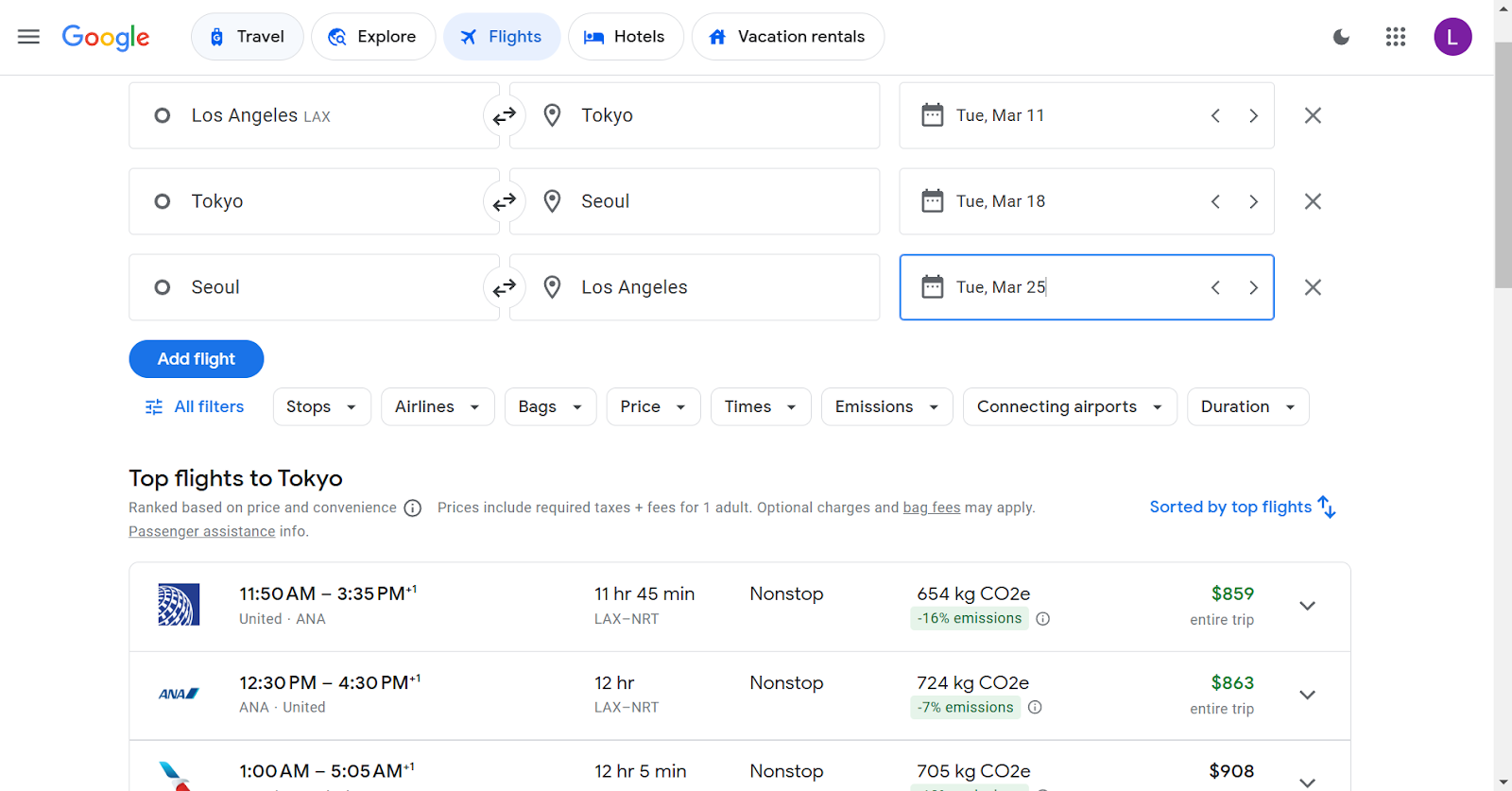
Task: Open the Times filter dropdown
Action: (761, 406)
